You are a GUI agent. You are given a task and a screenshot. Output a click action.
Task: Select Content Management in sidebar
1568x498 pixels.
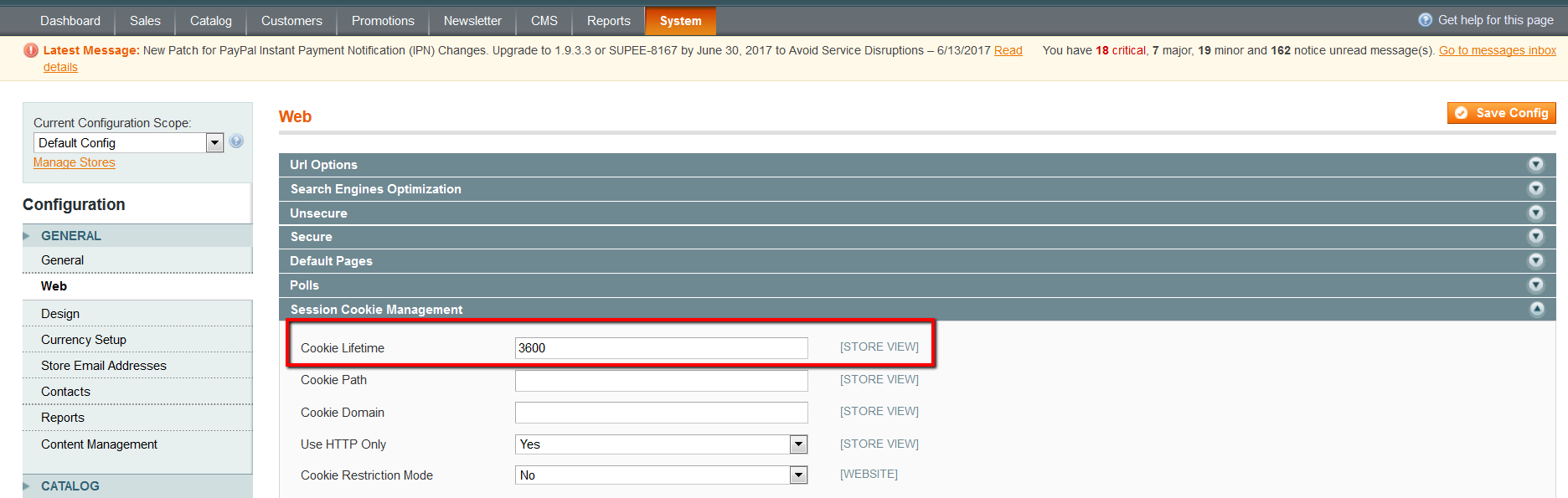[137, 444]
